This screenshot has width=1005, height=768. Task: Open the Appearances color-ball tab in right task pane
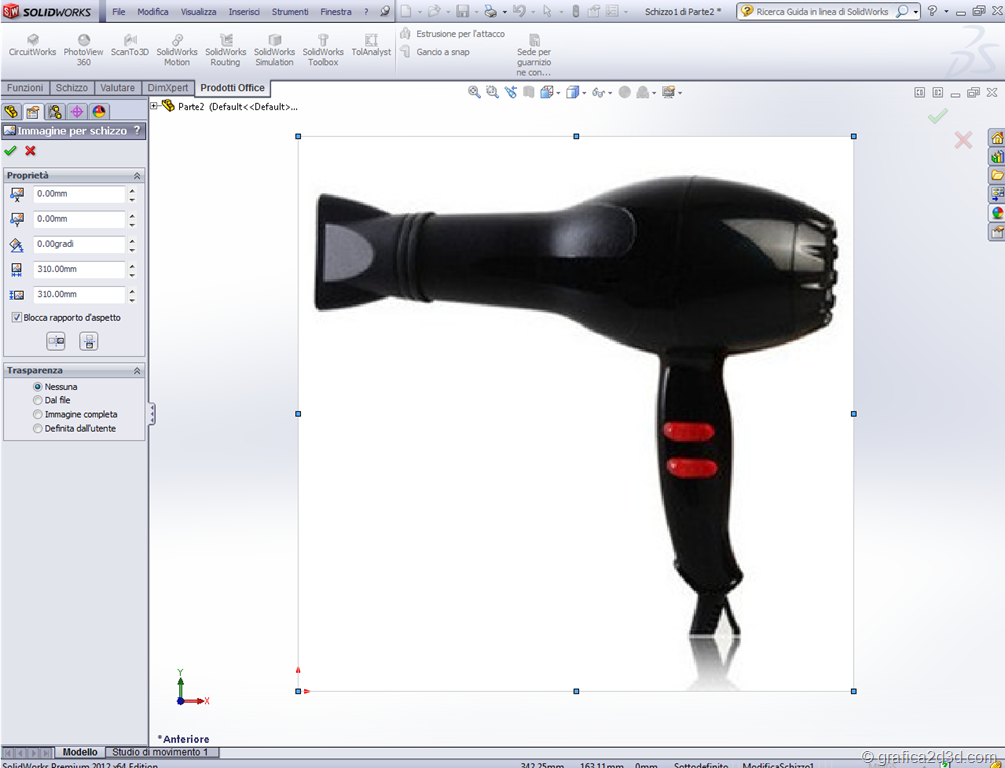click(x=996, y=213)
